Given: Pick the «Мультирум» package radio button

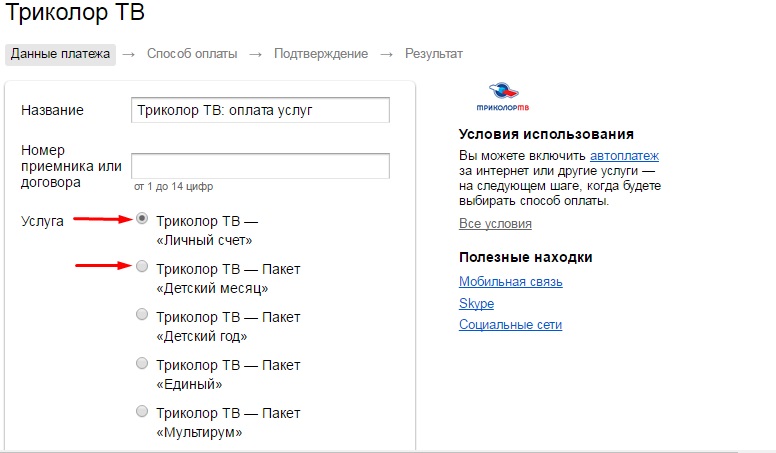Looking at the screenshot, I should 142,410.
